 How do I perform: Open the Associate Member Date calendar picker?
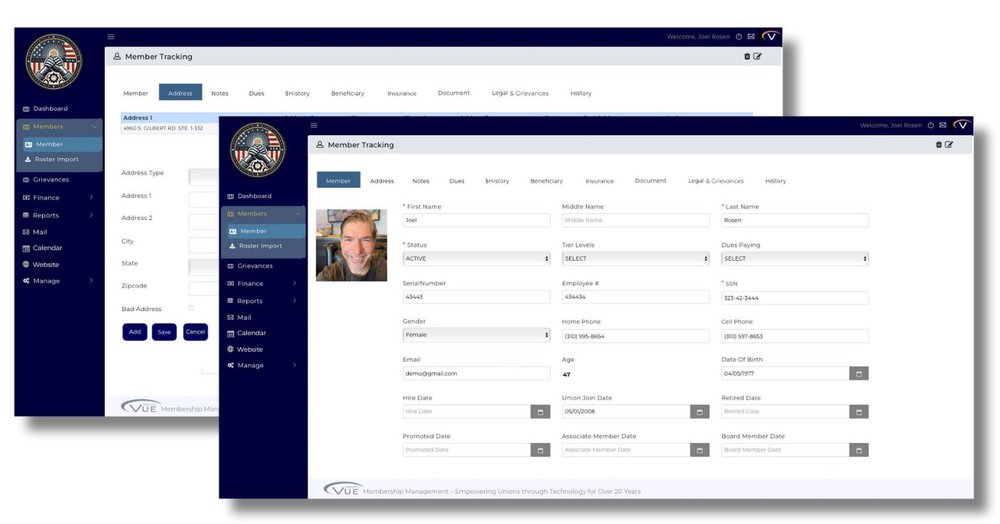pos(700,450)
